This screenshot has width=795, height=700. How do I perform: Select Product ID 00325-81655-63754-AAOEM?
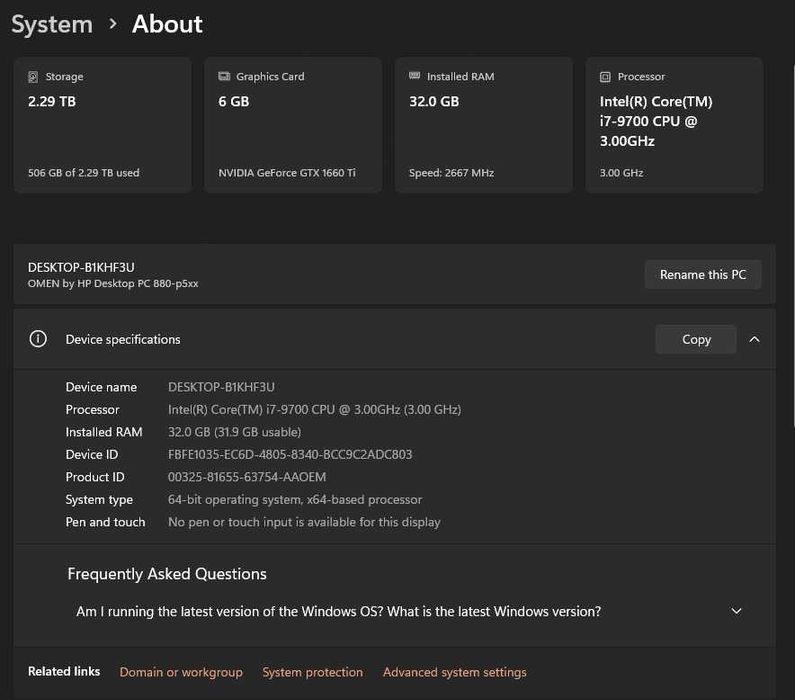[247, 477]
